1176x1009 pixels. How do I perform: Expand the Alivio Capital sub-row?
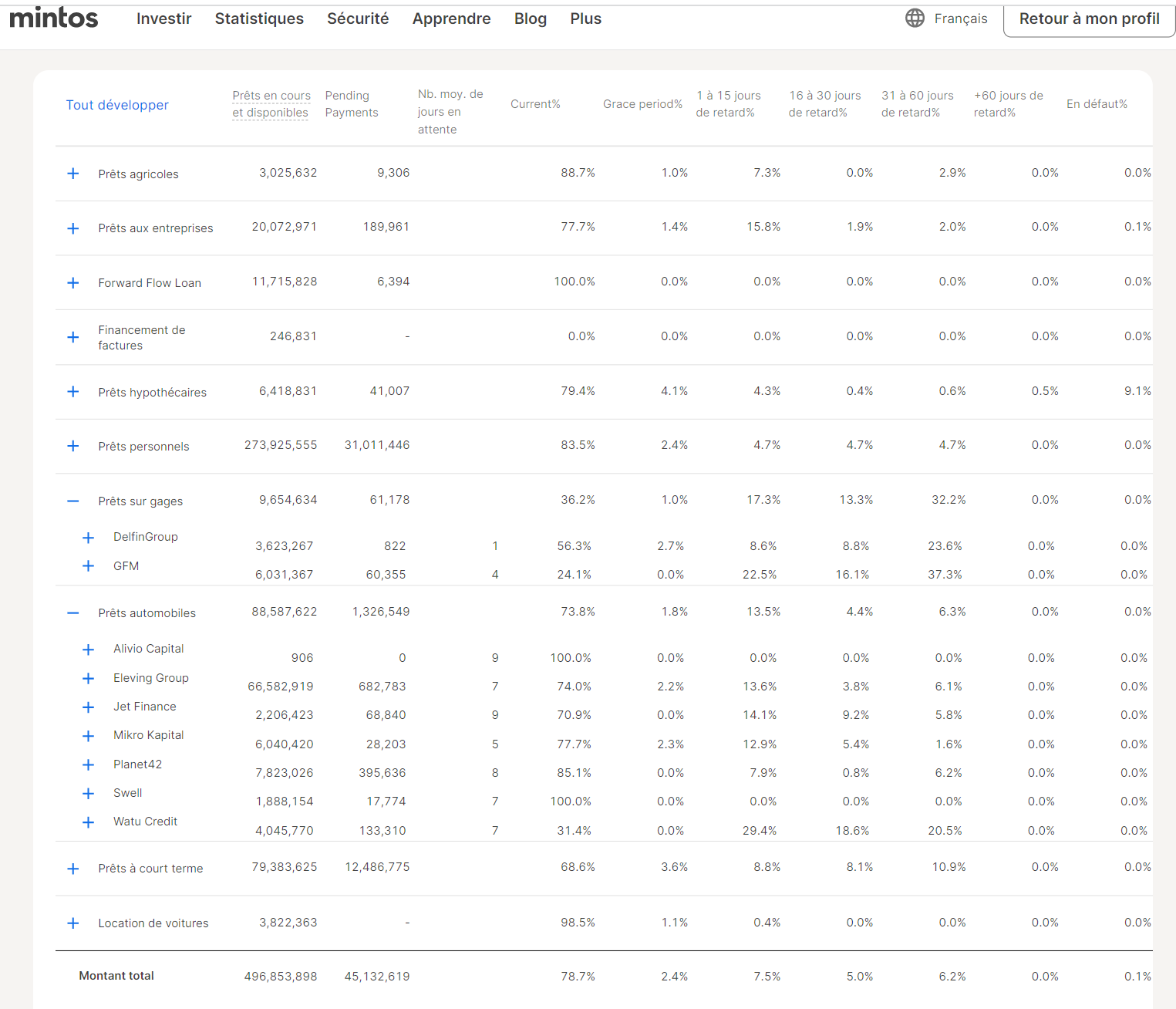(x=88, y=650)
